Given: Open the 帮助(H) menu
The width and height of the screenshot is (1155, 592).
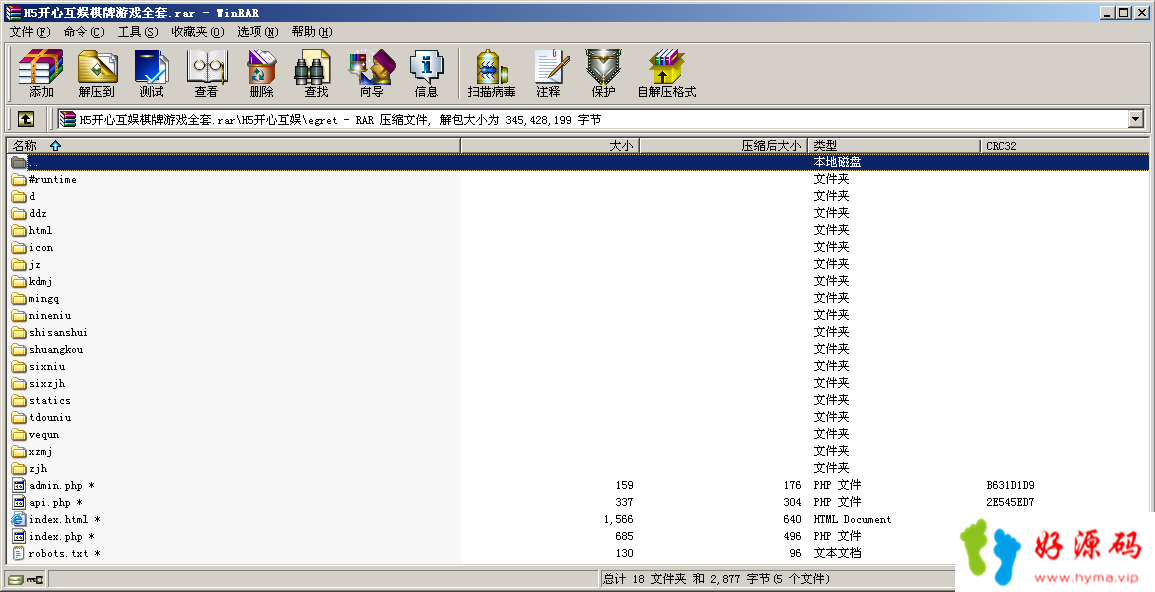Looking at the screenshot, I should pyautogui.click(x=312, y=32).
